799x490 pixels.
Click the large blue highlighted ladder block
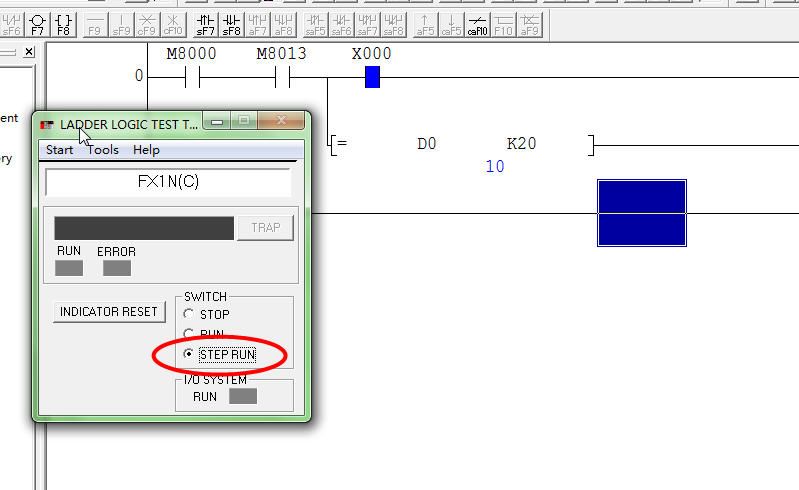coord(641,213)
